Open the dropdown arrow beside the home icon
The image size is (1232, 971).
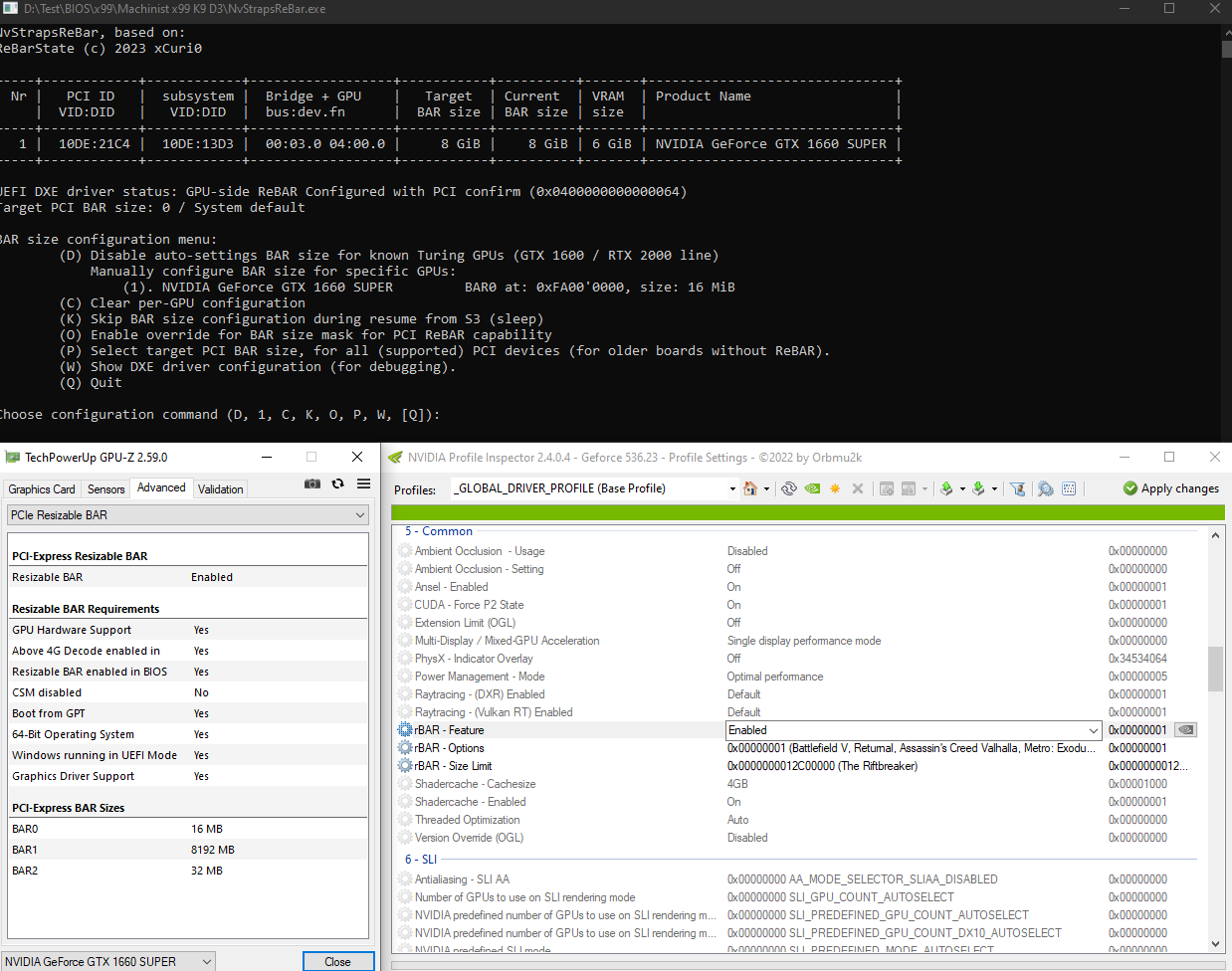766,489
